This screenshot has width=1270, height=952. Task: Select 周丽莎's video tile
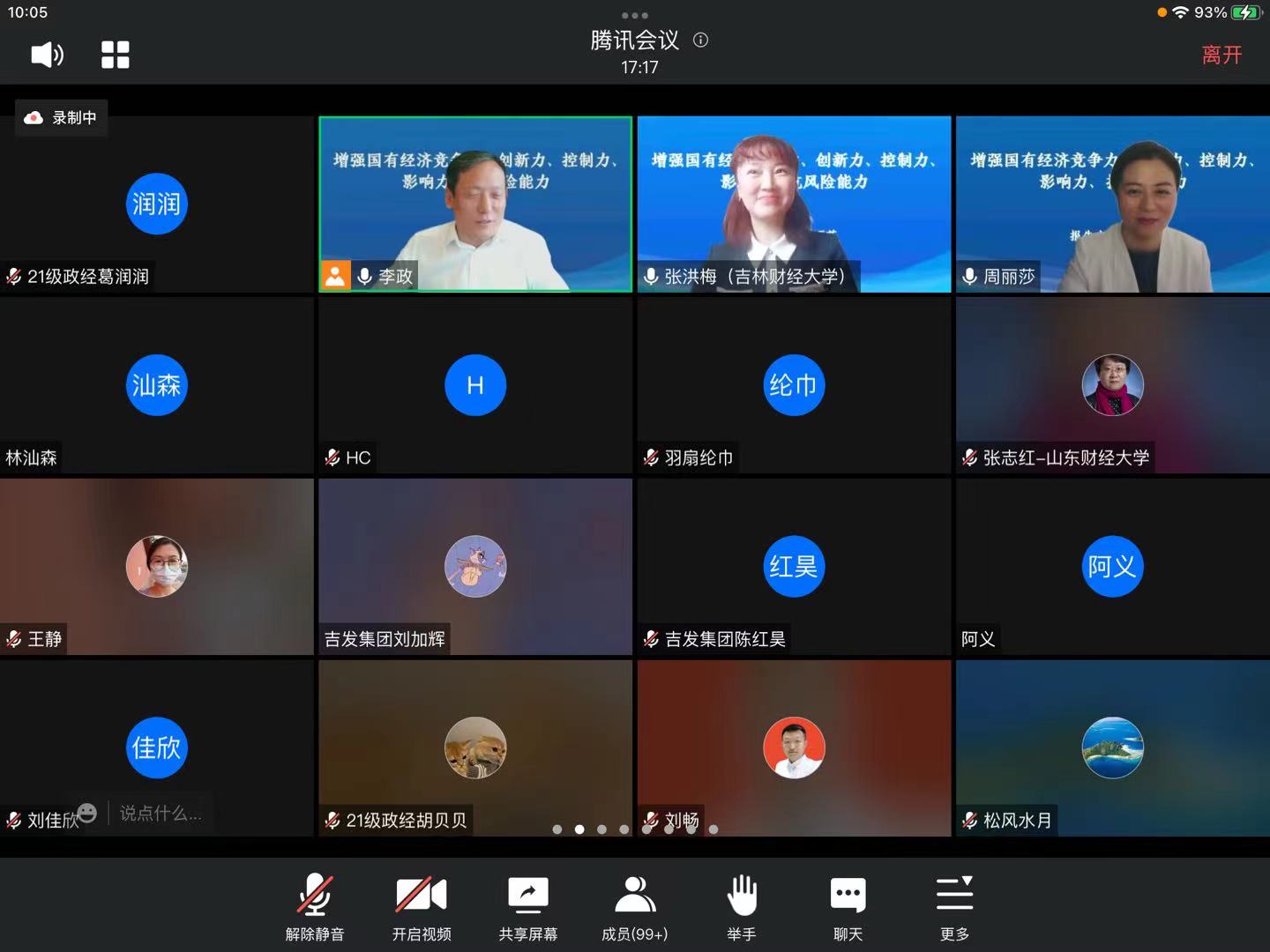coord(1112,204)
